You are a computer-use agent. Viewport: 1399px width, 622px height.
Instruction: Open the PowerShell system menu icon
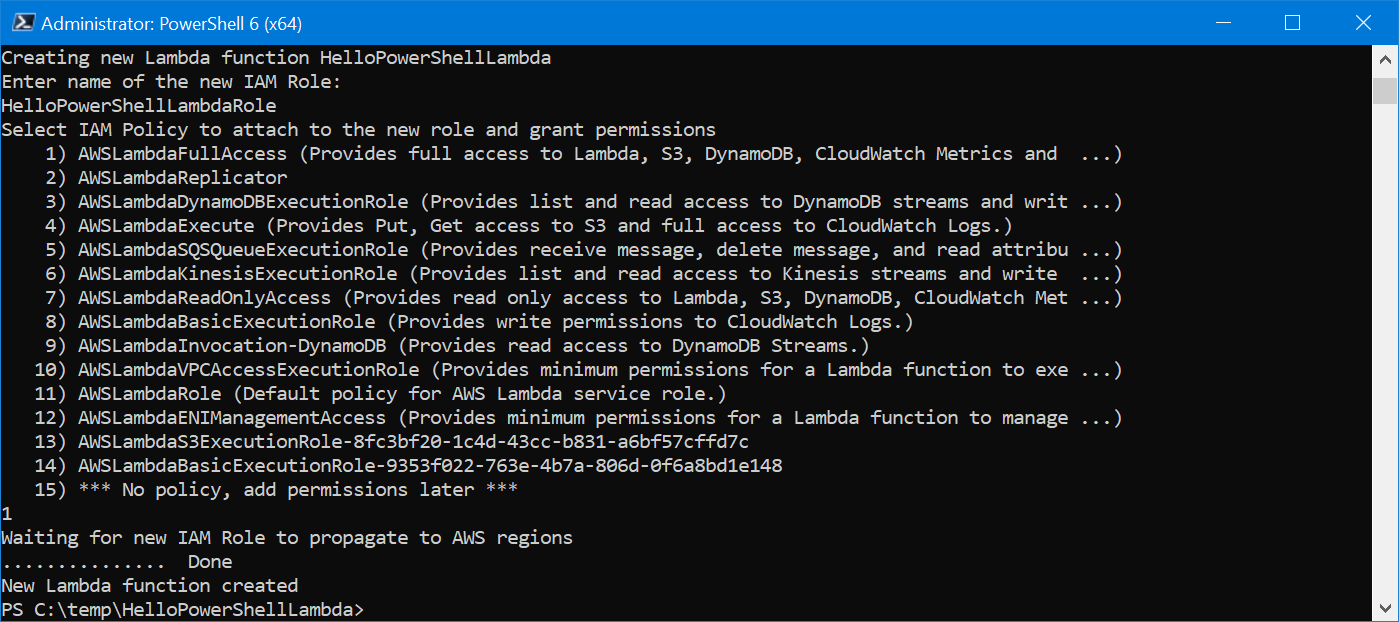click(x=22, y=22)
